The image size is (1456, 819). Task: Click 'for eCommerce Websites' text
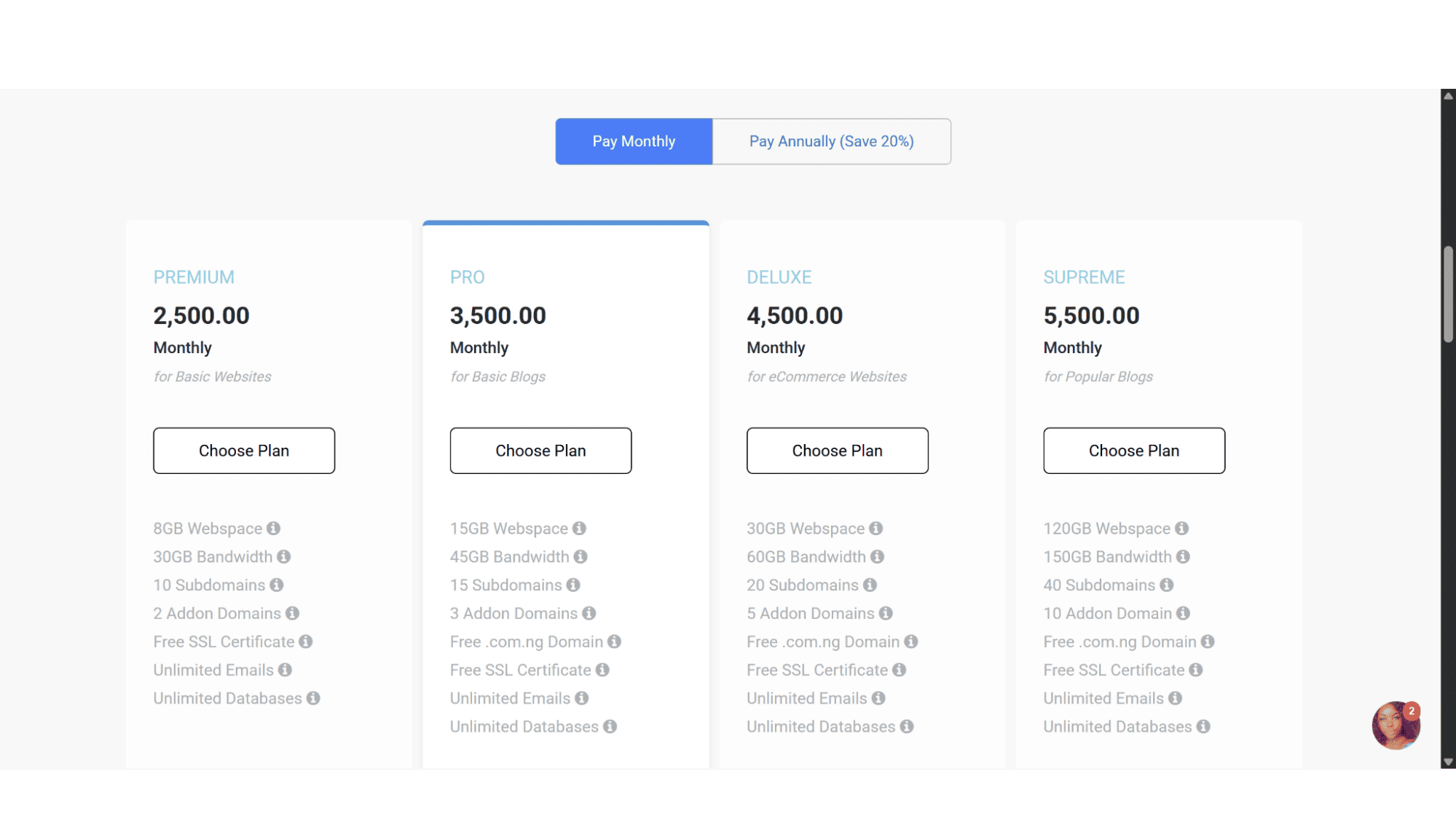coord(827,376)
